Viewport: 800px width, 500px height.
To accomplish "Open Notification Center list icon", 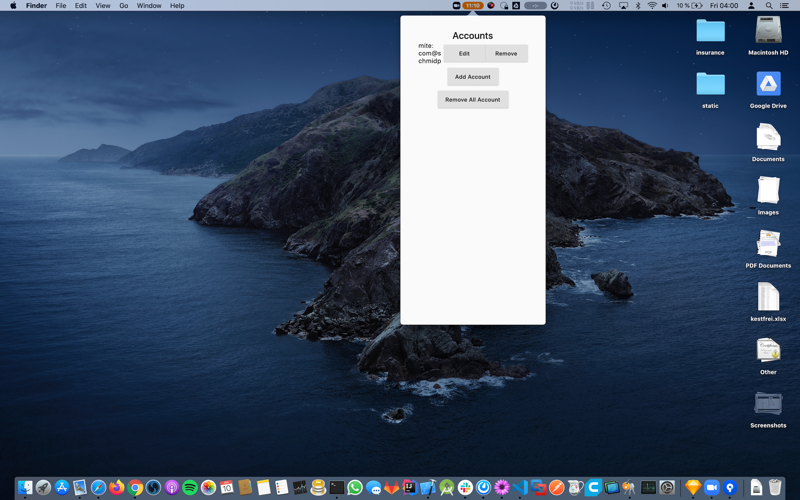I will pos(784,6).
